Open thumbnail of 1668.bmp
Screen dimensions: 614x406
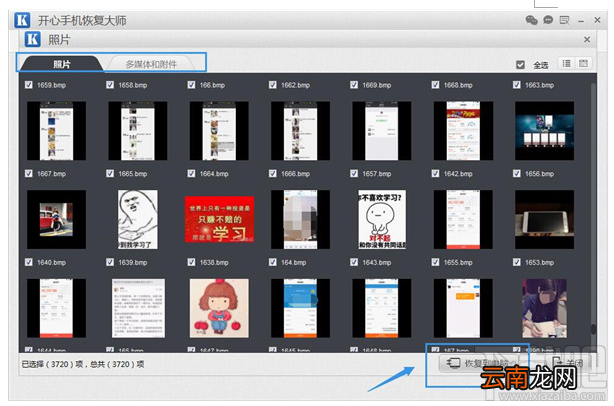coord(463,131)
